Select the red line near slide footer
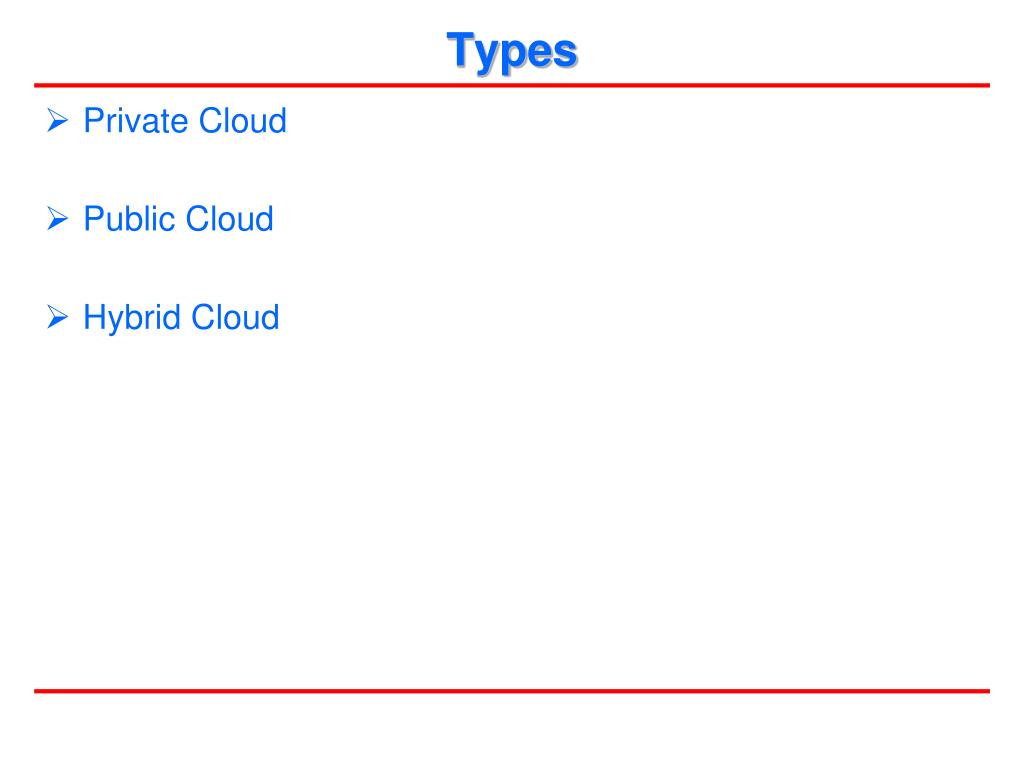The image size is (1024, 768). click(512, 690)
